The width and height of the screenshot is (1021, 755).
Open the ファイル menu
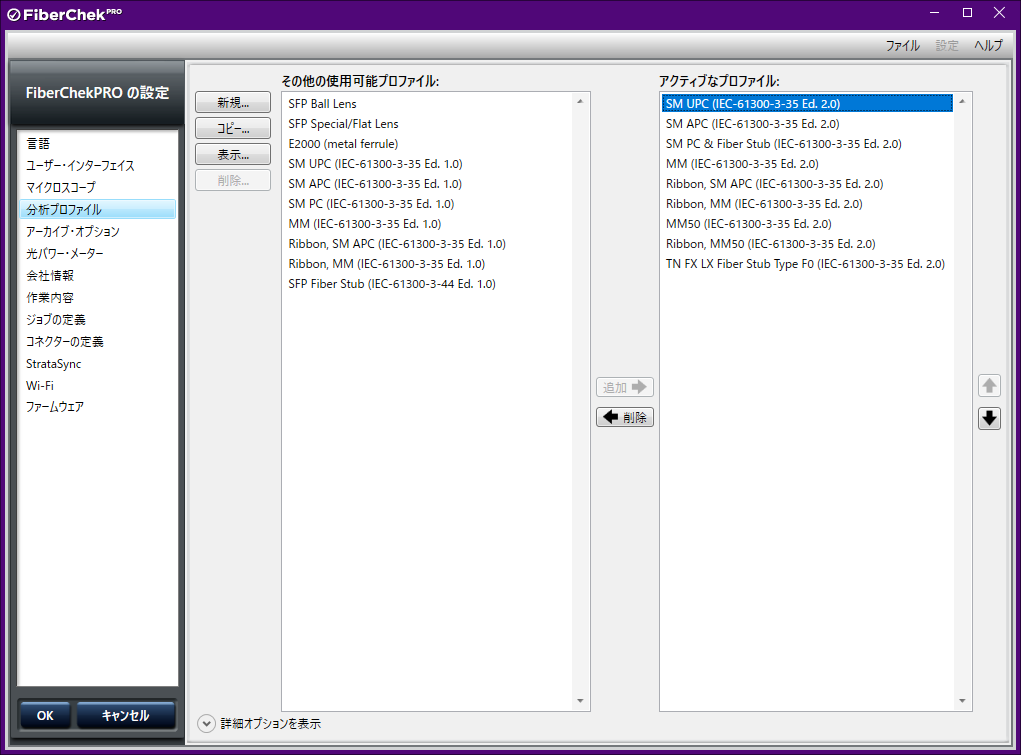[x=902, y=45]
